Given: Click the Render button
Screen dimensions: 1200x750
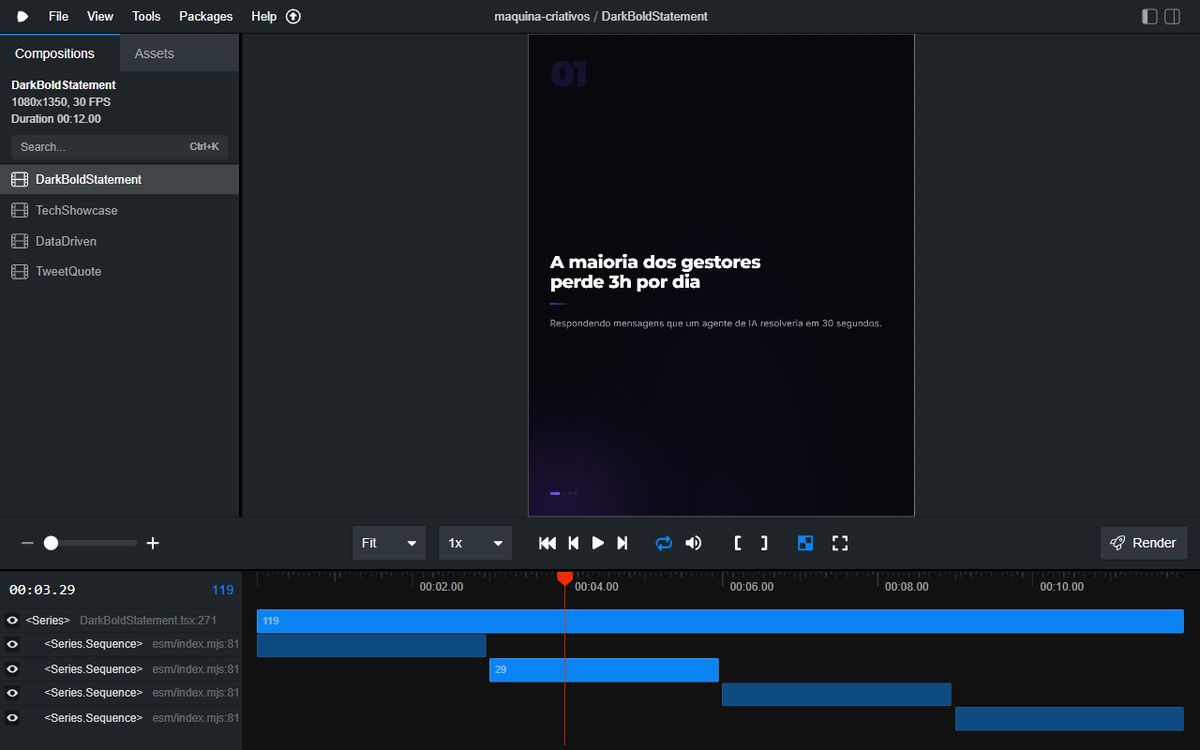Looking at the screenshot, I should pos(1144,543).
